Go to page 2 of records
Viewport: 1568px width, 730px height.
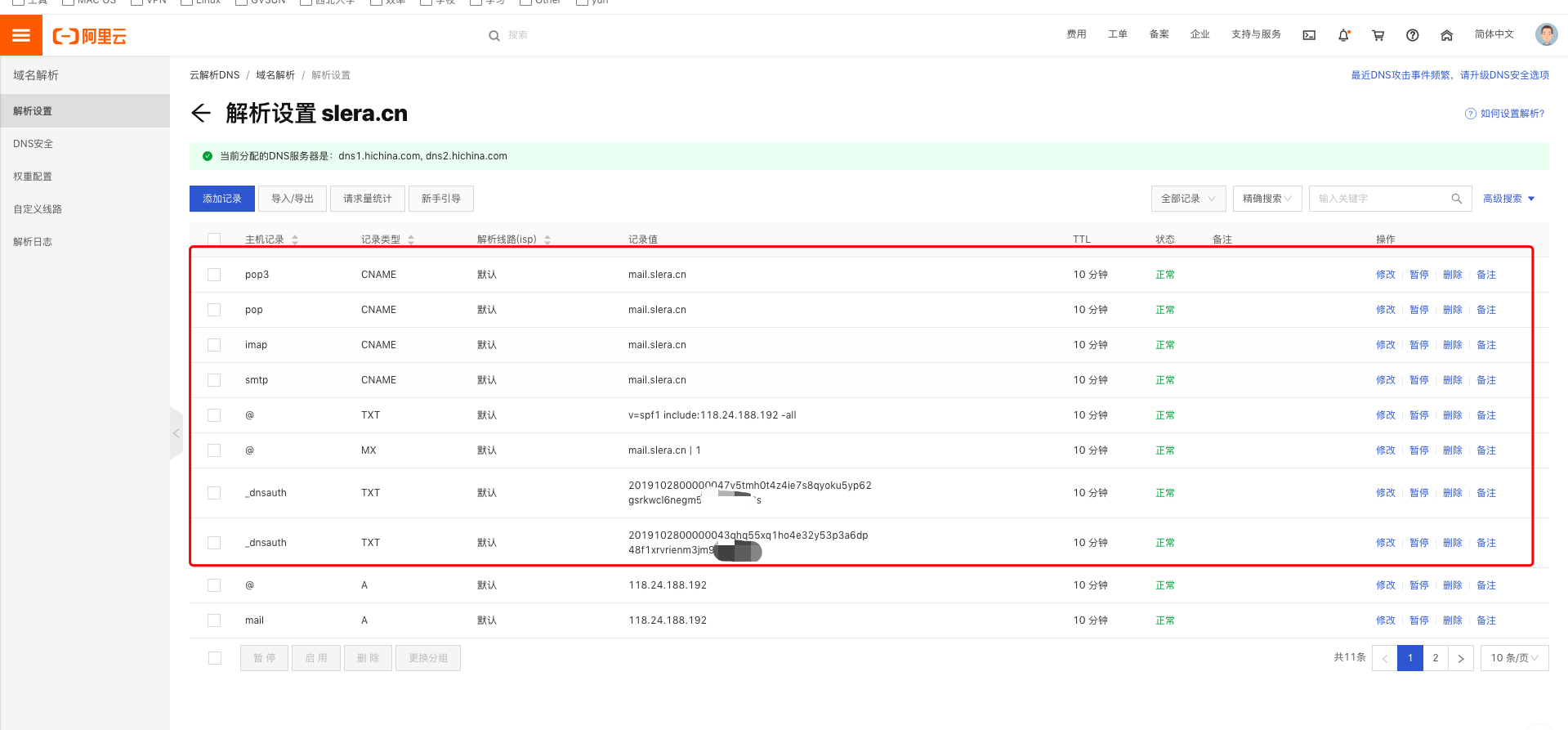point(1435,658)
